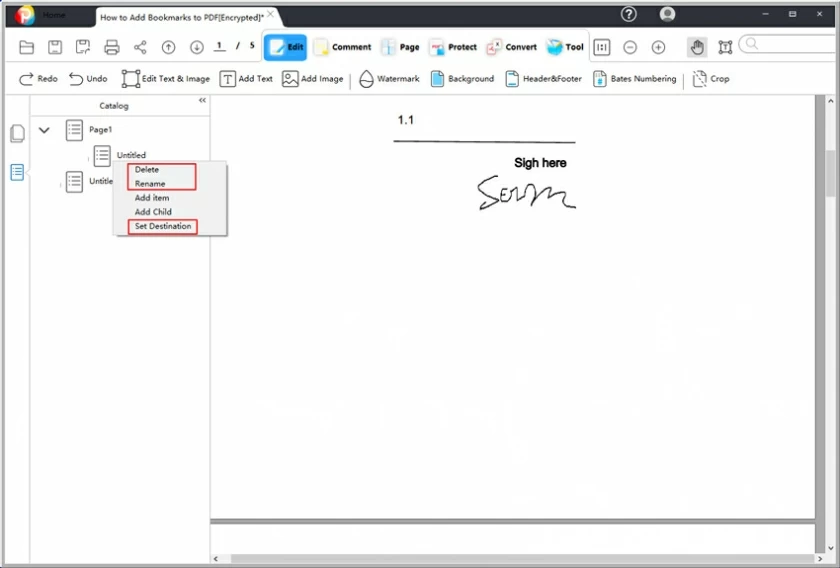
Task: Open the Background option
Action: [x=462, y=79]
